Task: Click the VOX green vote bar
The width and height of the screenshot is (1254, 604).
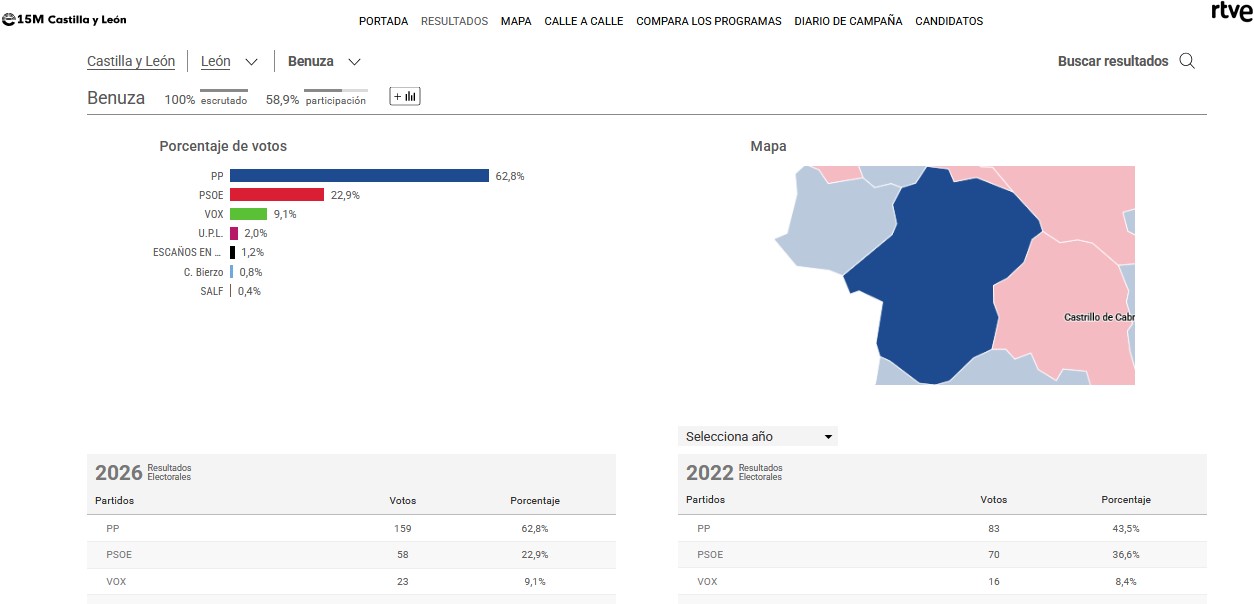Action: point(248,214)
